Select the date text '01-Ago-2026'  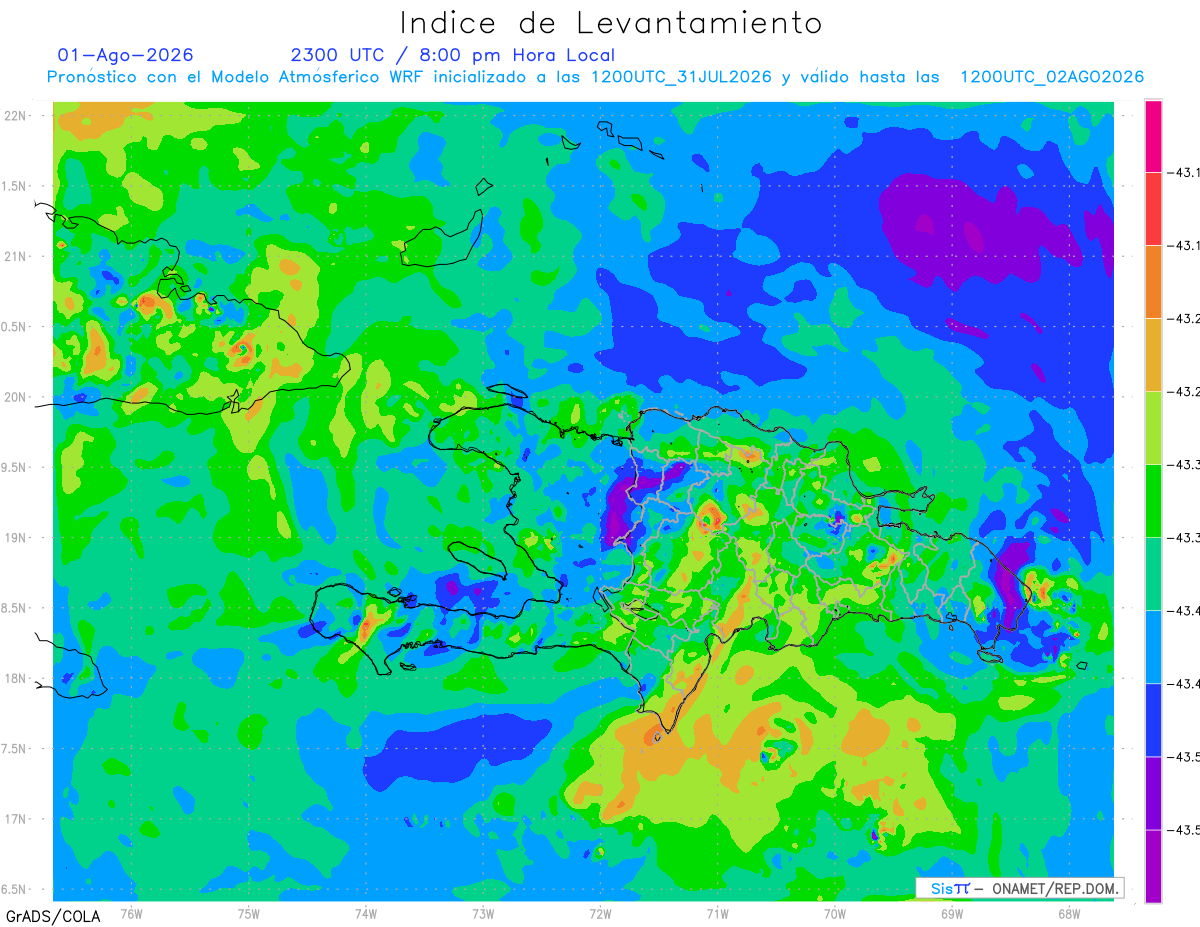[125, 55]
